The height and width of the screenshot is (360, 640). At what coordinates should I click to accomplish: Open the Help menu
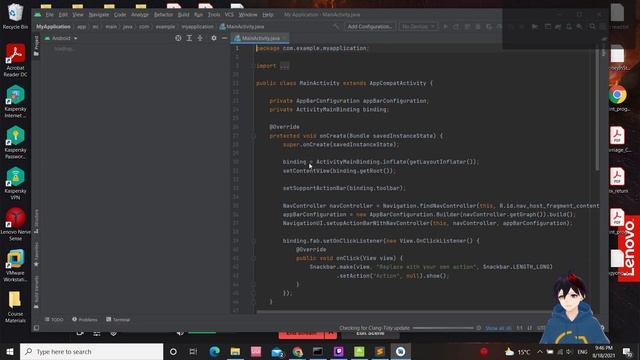pyautogui.click(x=268, y=15)
